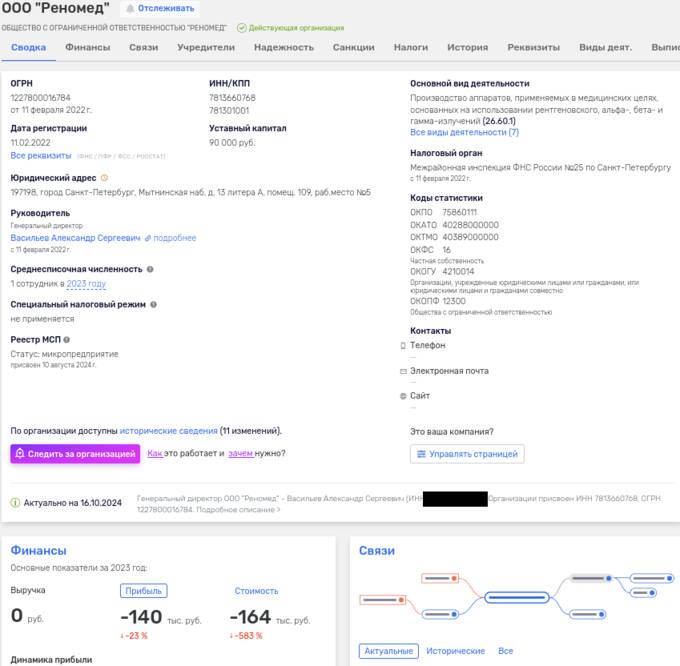Viewport: 680px width, 666px height.
Task: Switch to the Финансы tab
Action: (88, 47)
